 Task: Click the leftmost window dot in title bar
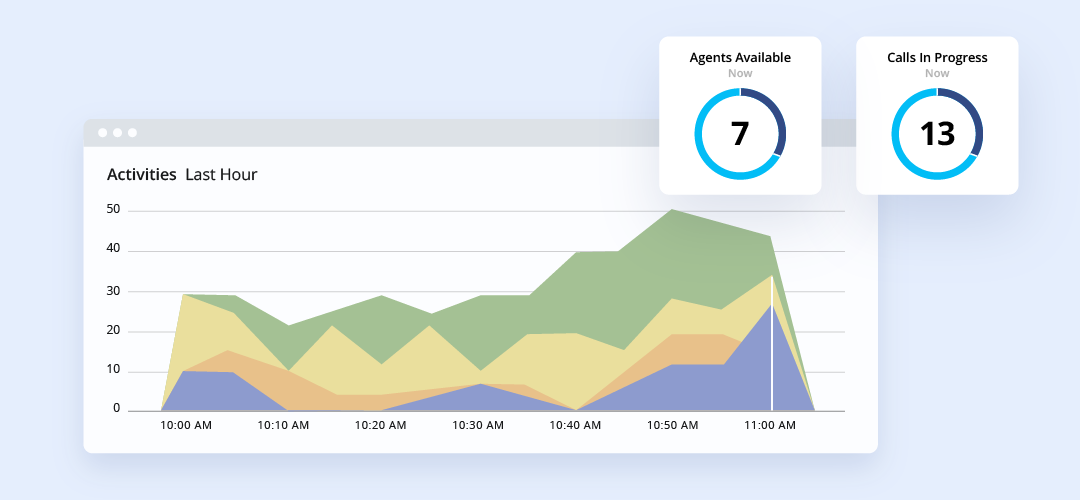click(101, 133)
